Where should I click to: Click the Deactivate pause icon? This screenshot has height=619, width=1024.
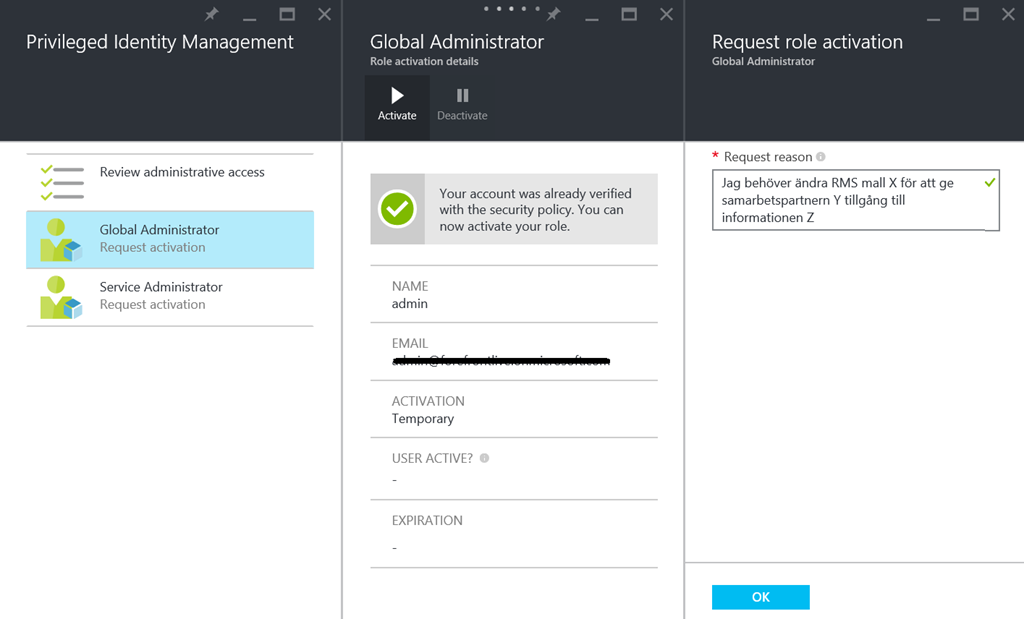pyautogui.click(x=462, y=96)
